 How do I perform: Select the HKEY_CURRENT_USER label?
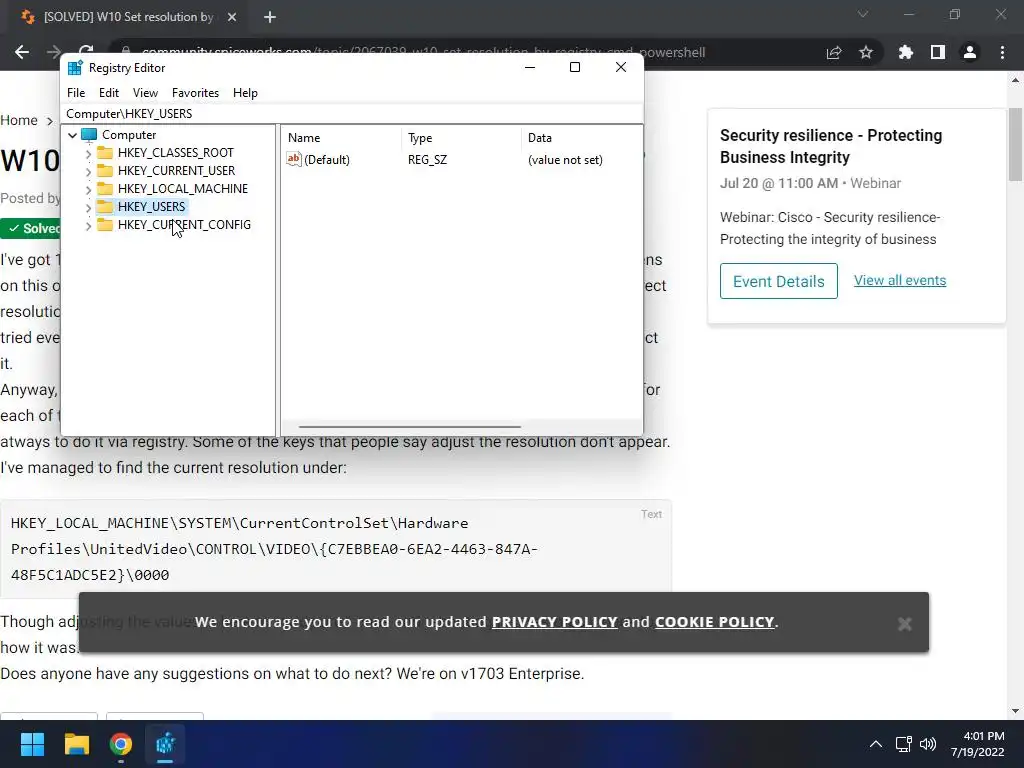point(176,170)
